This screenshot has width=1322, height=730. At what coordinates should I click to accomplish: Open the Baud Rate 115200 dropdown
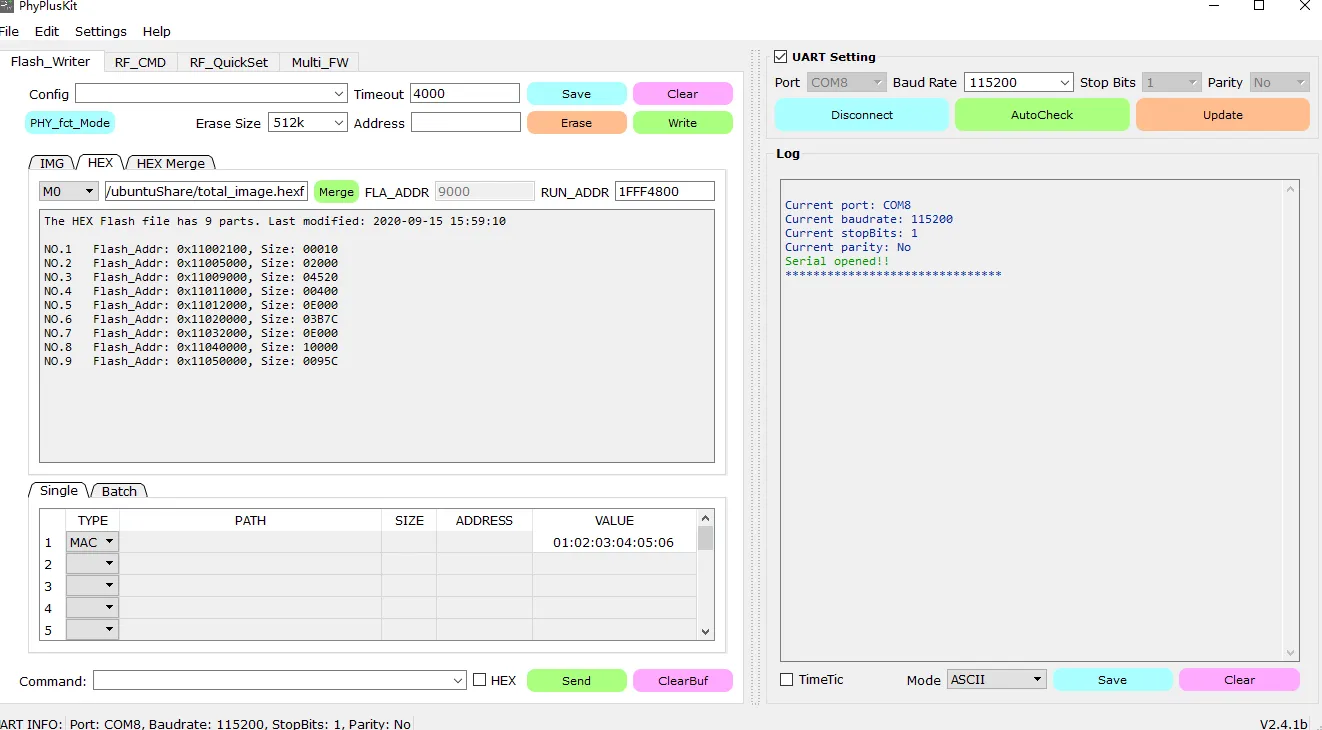click(1019, 82)
